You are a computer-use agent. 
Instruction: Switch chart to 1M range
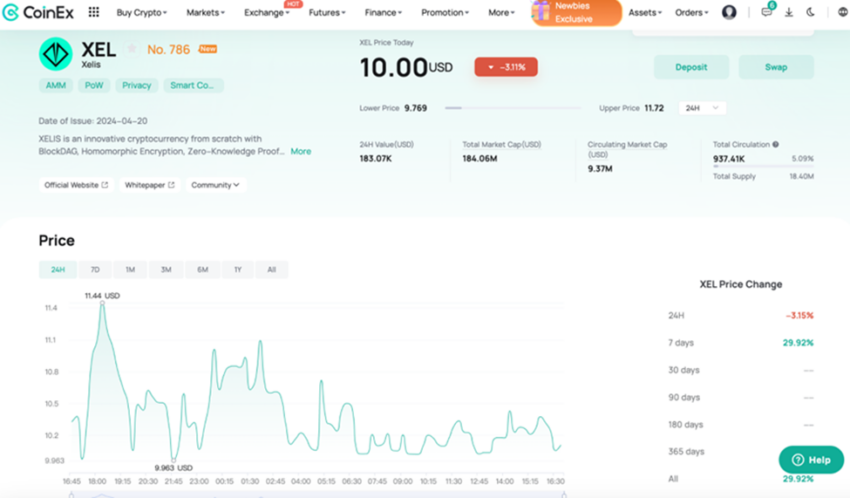coord(130,269)
